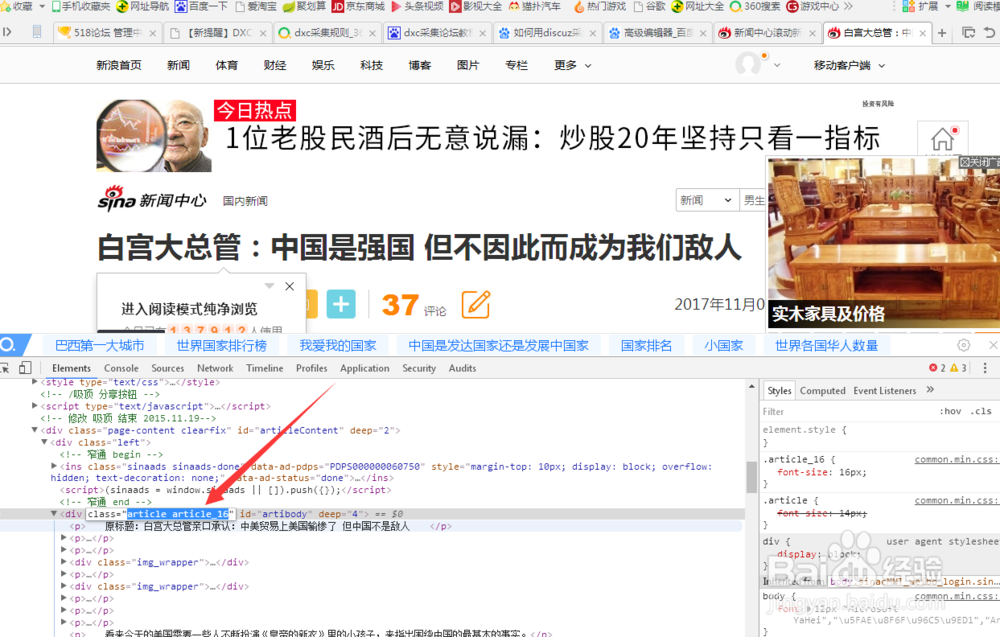
Task: Open the 移动客户端 dropdown
Action: (x=849, y=65)
